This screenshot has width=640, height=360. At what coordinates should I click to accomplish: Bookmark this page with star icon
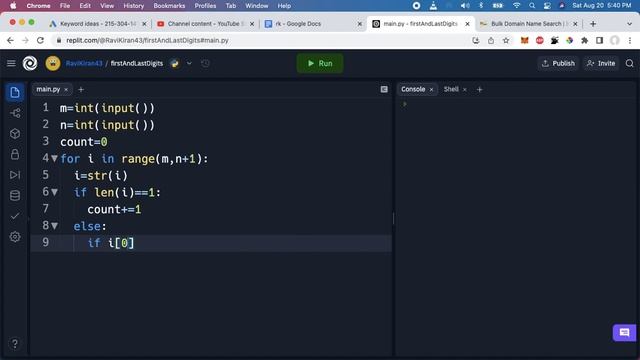coord(506,40)
